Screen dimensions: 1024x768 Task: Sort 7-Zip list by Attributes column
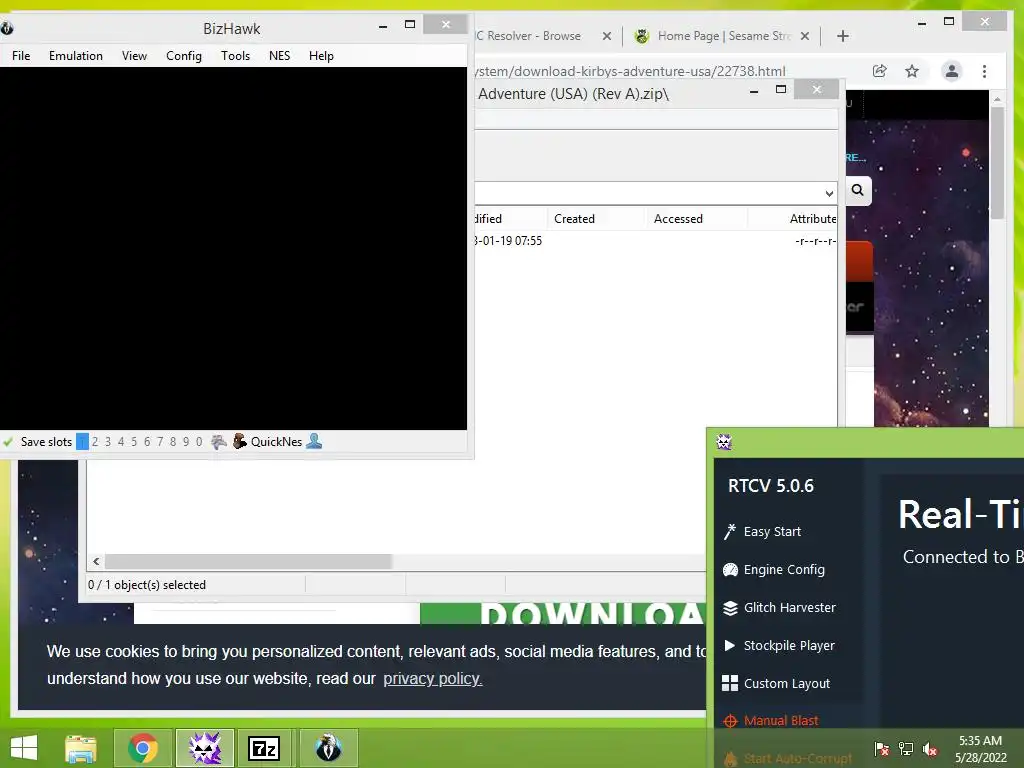812,219
